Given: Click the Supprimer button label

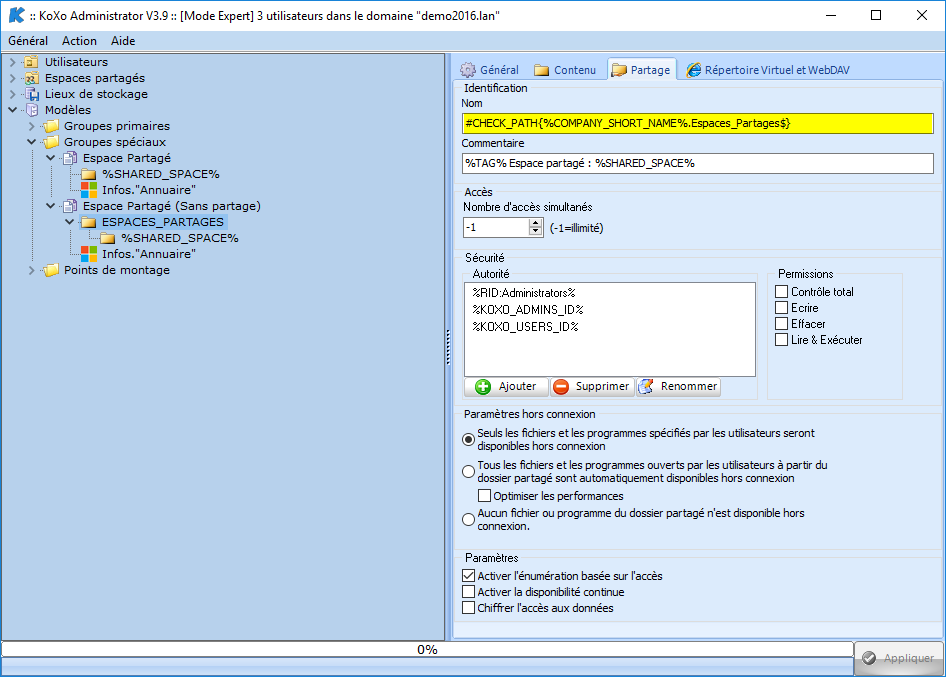Looking at the screenshot, I should [602, 386].
